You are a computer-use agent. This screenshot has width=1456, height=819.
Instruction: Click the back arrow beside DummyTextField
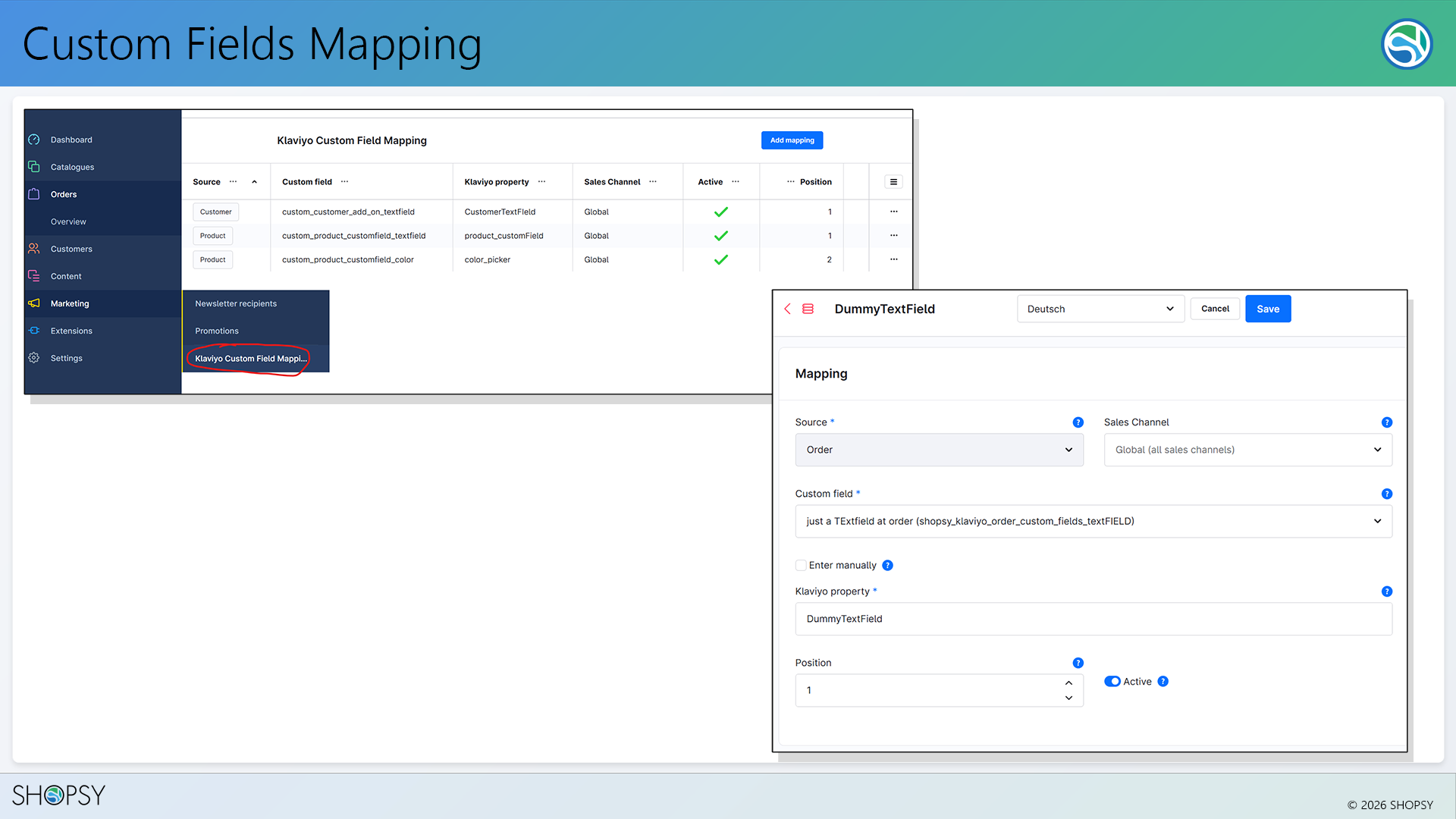[x=787, y=309]
